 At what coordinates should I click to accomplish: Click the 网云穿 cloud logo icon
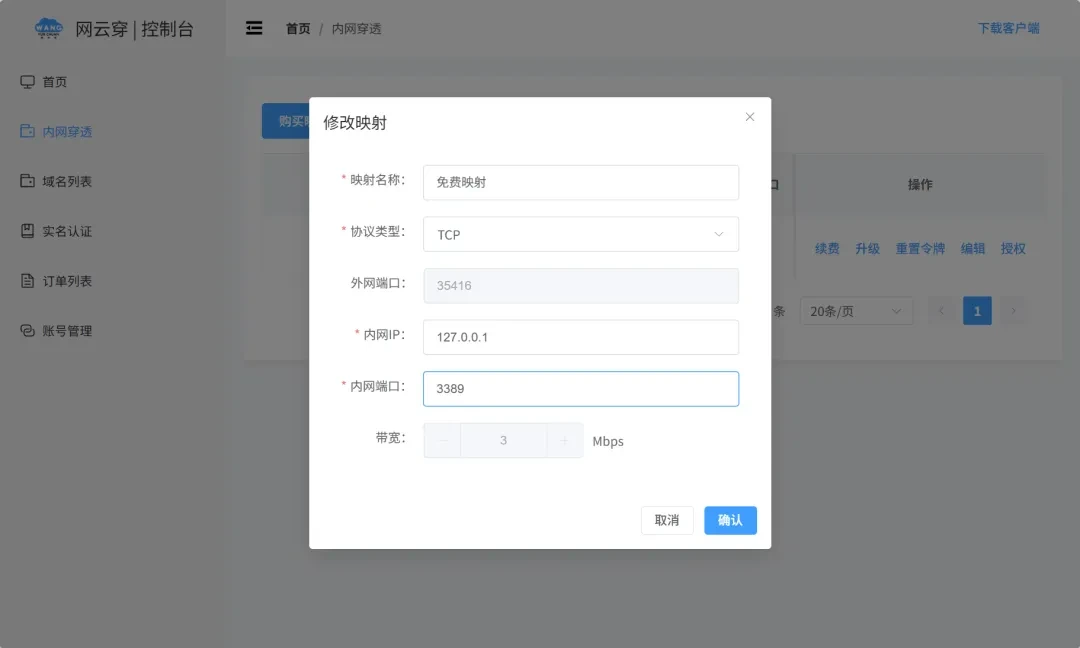coord(48,28)
